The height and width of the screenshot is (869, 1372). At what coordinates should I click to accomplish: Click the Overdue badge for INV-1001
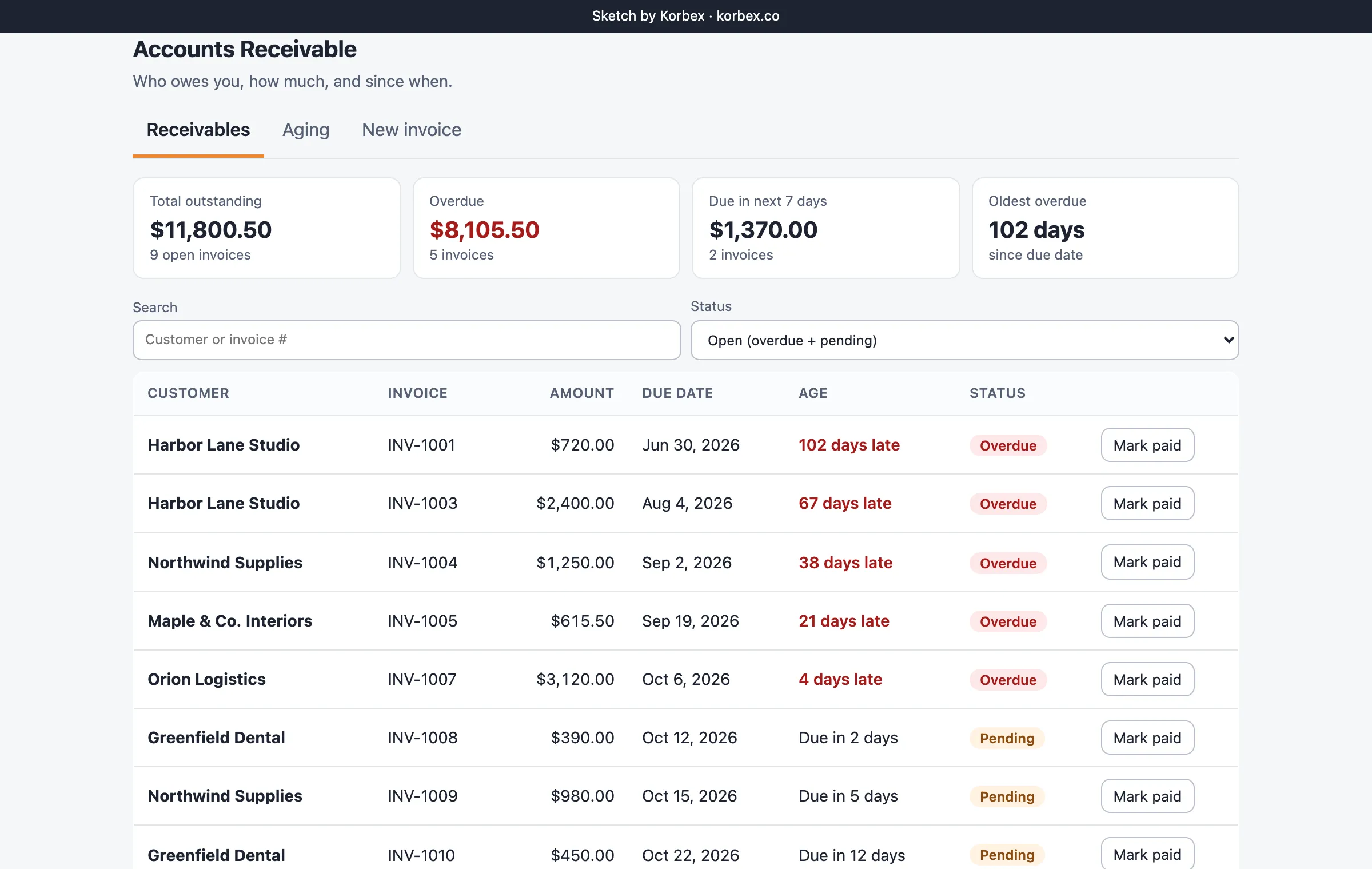(x=1008, y=445)
